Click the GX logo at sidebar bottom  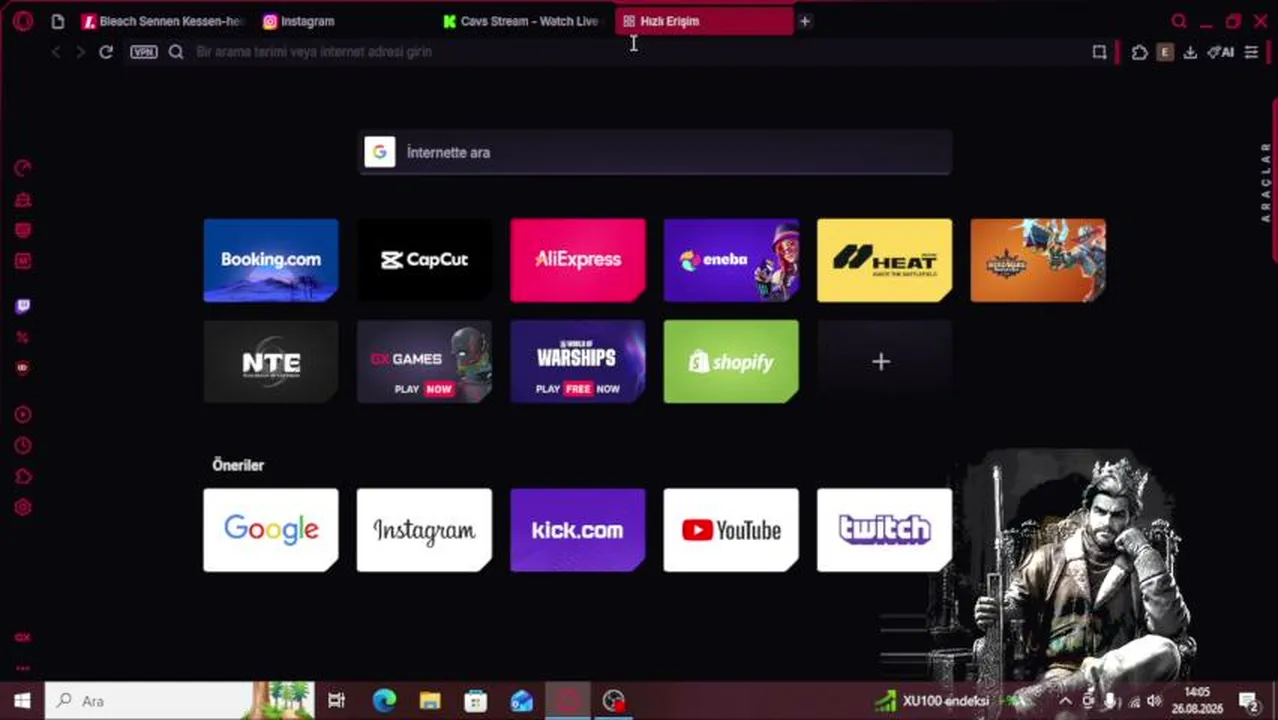click(x=22, y=637)
